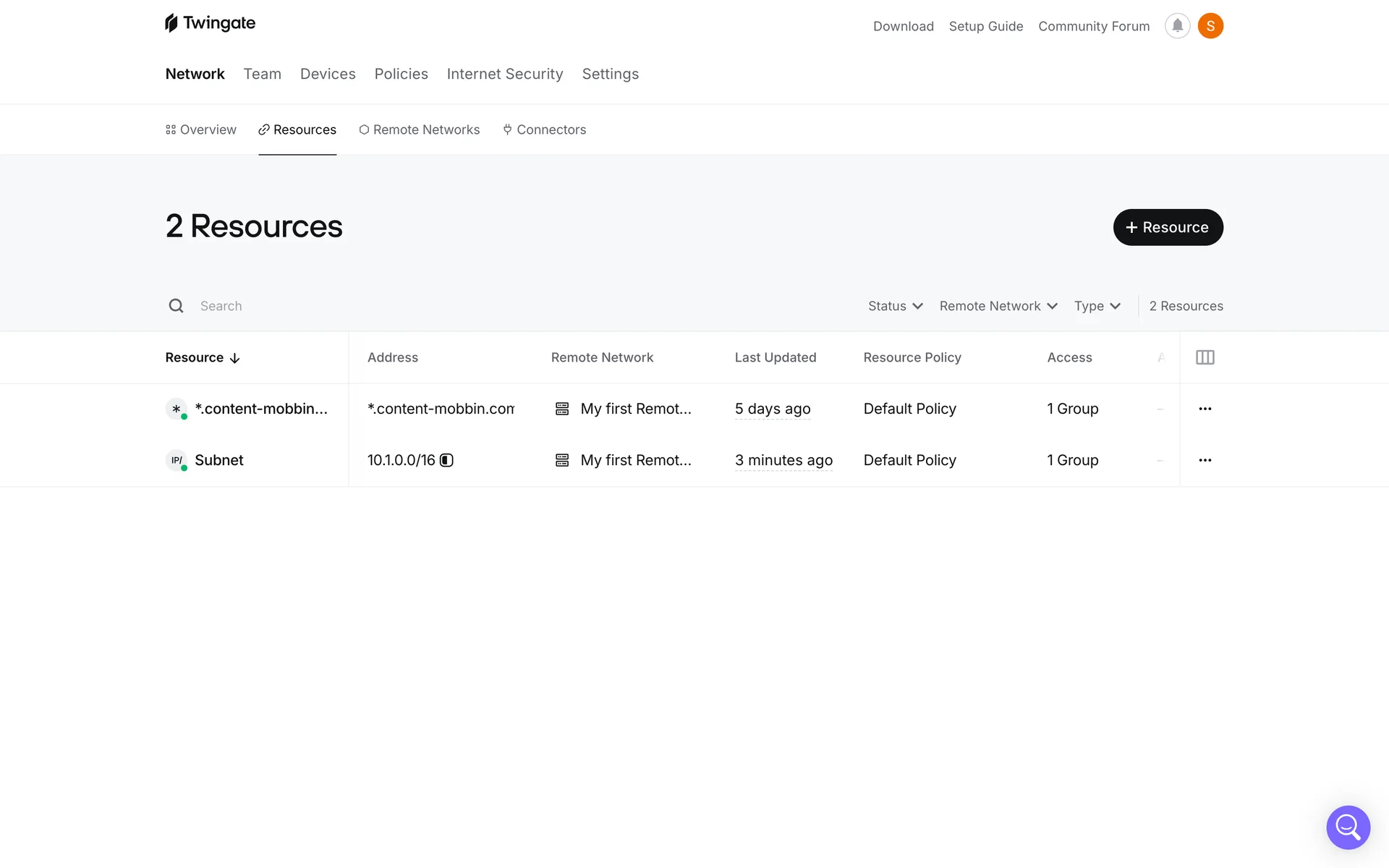Screen dimensions: 1389x868
Task: Click the column layout chooser icon
Action: 1205,357
